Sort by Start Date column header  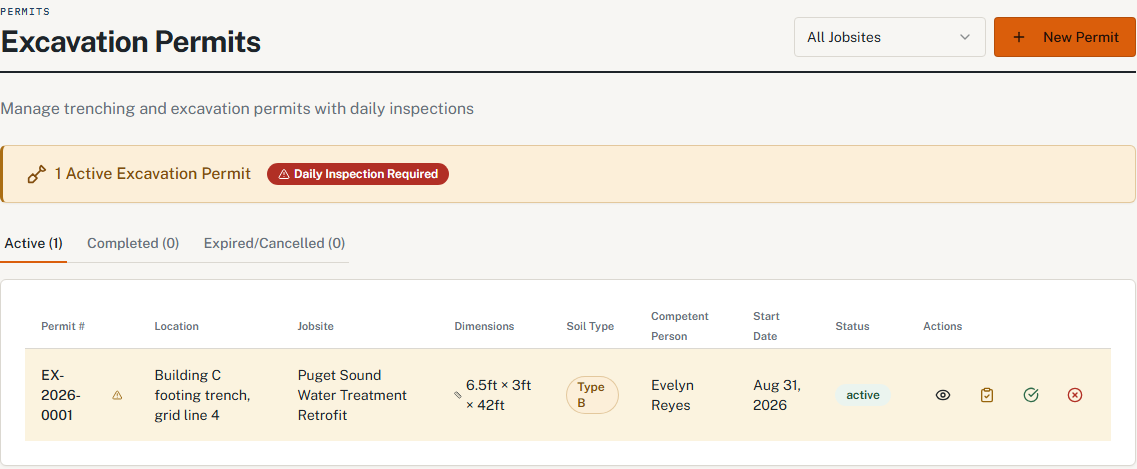tap(766, 326)
